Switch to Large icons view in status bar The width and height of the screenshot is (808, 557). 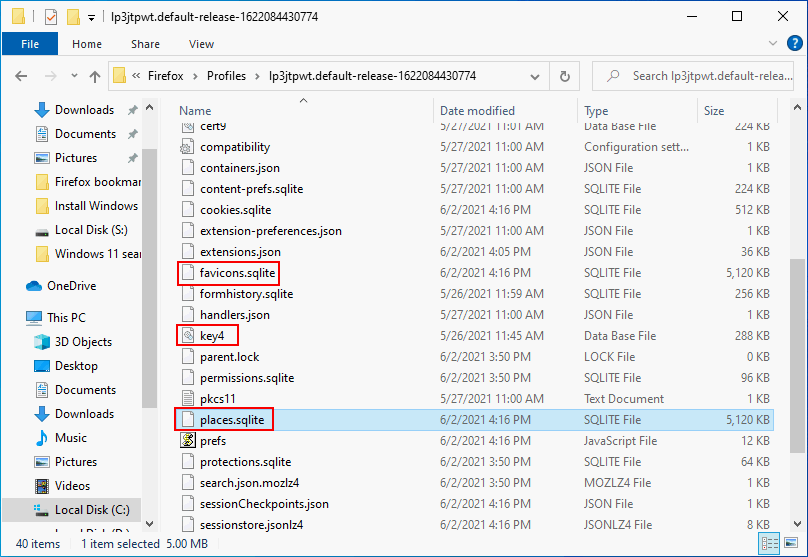pos(791,543)
